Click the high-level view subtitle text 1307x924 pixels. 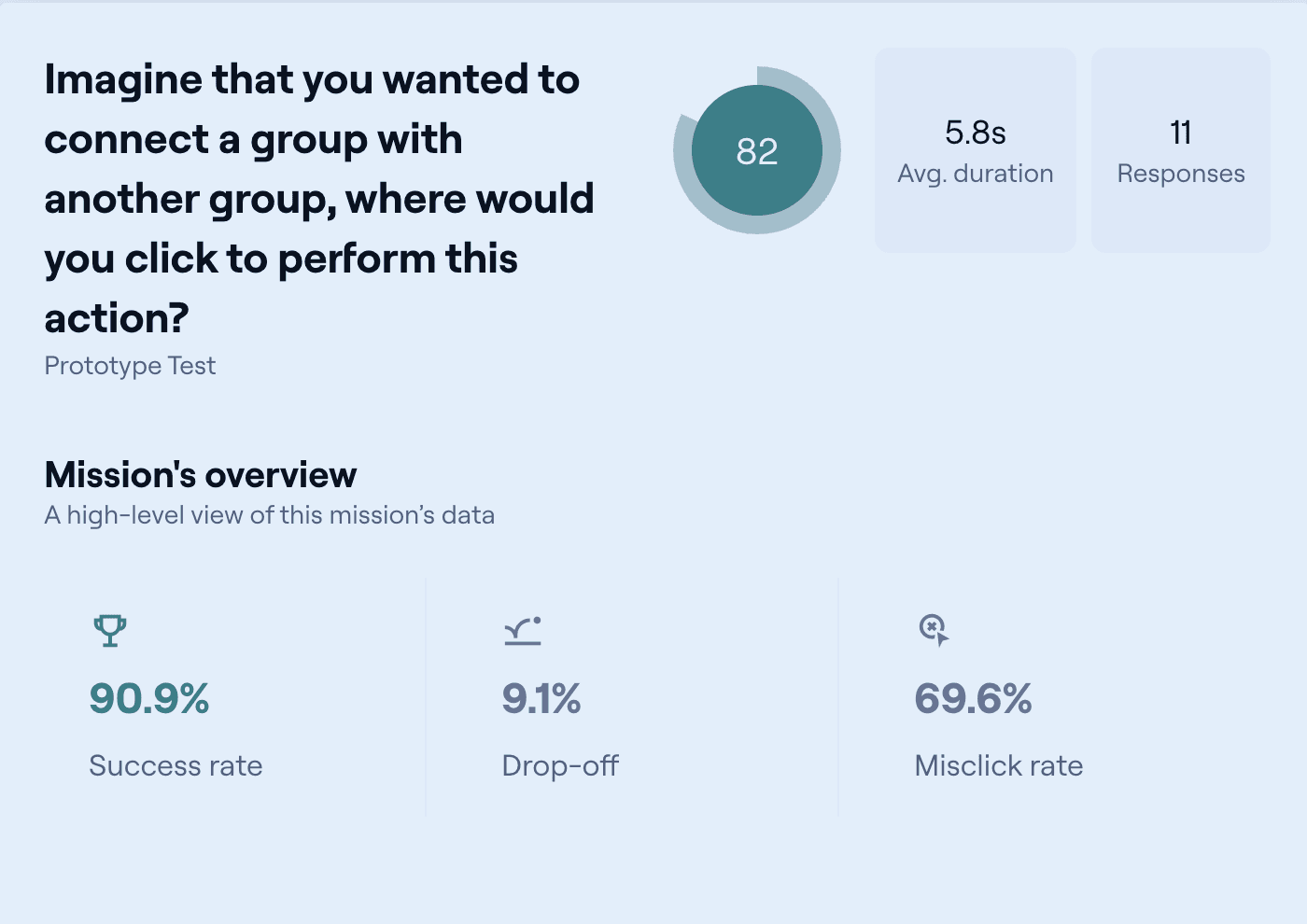point(270,515)
